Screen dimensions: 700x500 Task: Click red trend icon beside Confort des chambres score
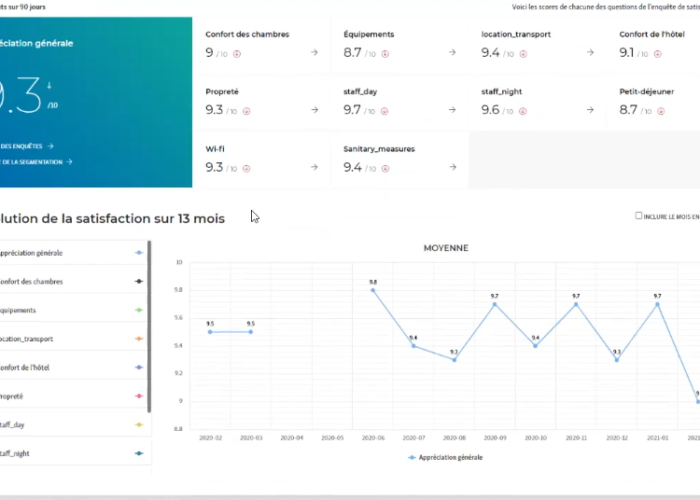pos(237,54)
